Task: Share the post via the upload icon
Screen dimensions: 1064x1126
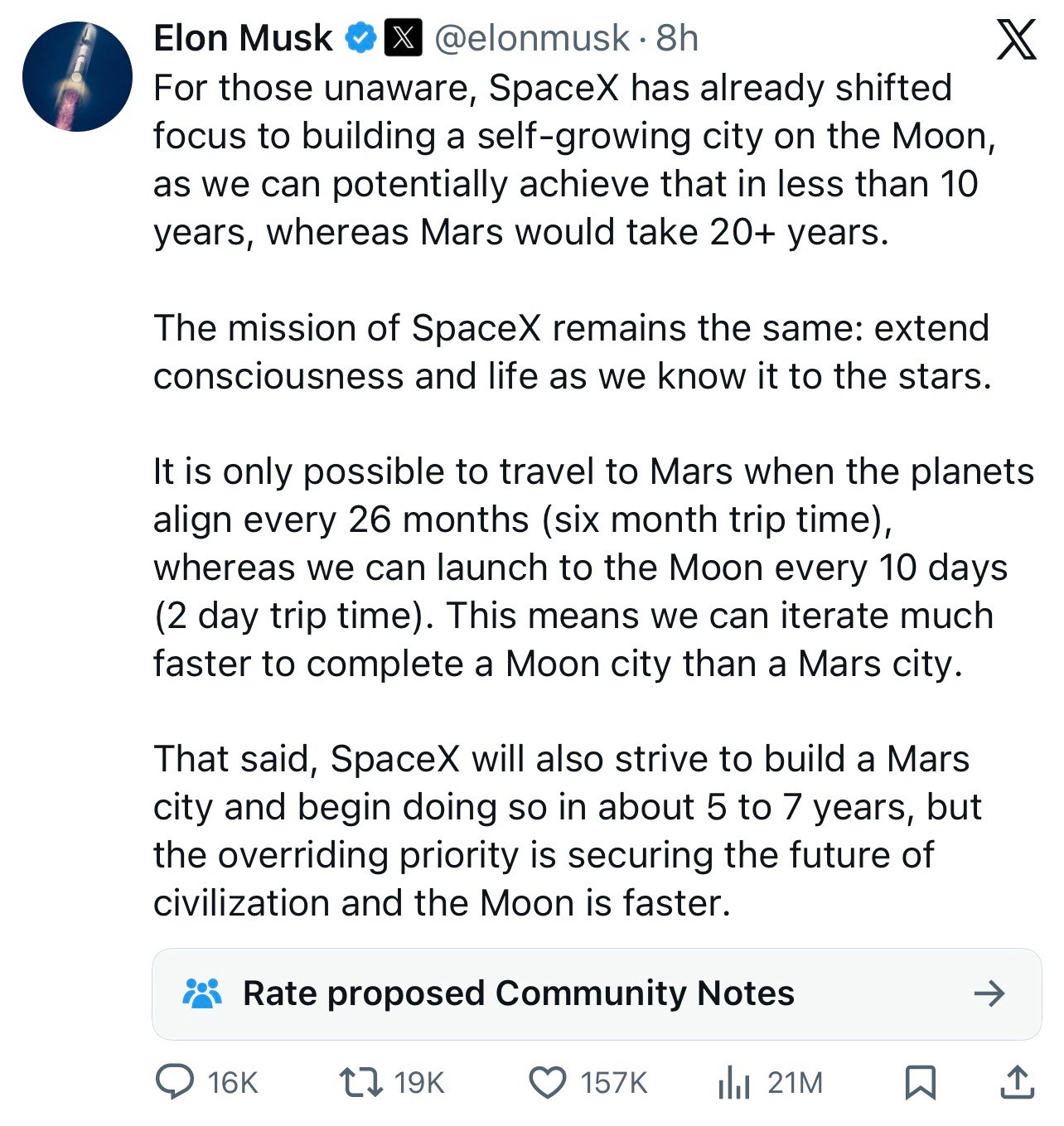Action: (x=1017, y=1082)
